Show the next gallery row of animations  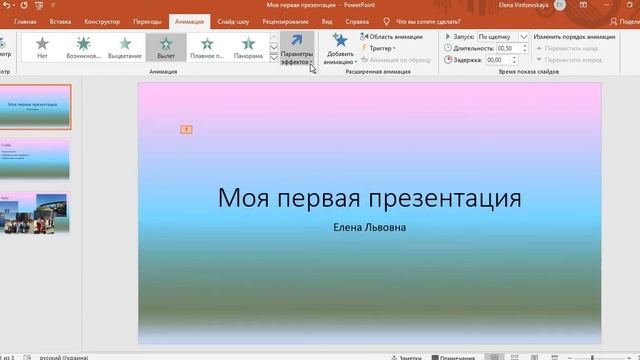[x=274, y=48]
